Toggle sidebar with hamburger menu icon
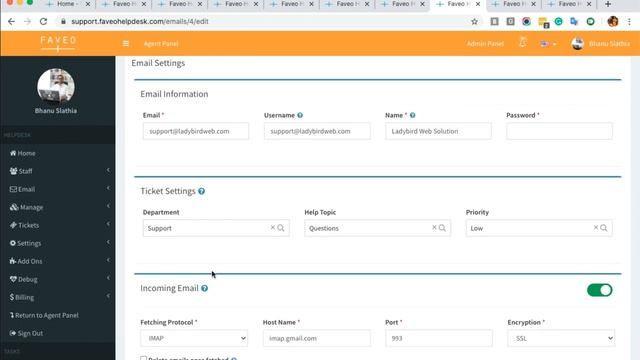 tap(126, 43)
